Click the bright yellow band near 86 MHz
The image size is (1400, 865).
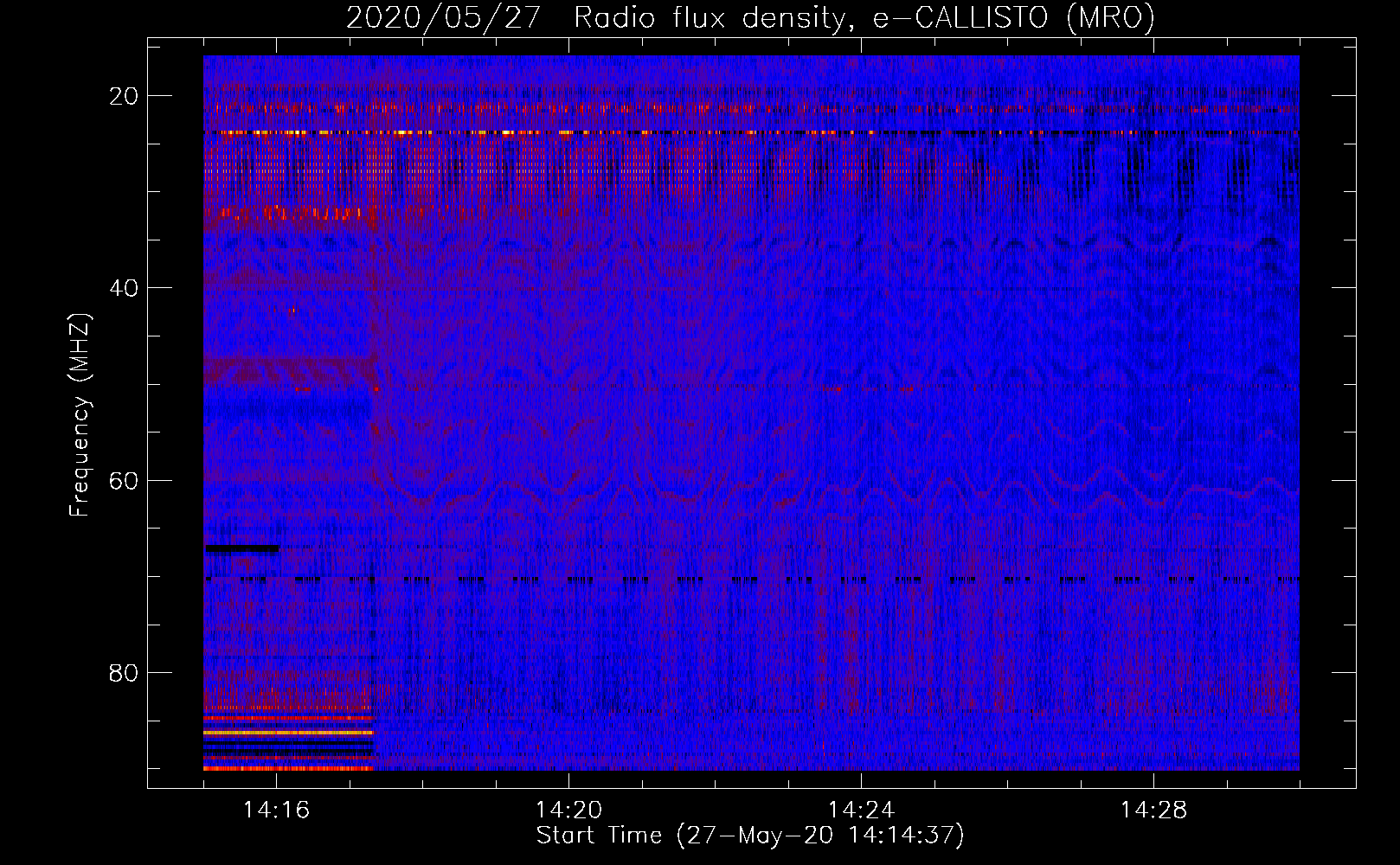pos(288,732)
